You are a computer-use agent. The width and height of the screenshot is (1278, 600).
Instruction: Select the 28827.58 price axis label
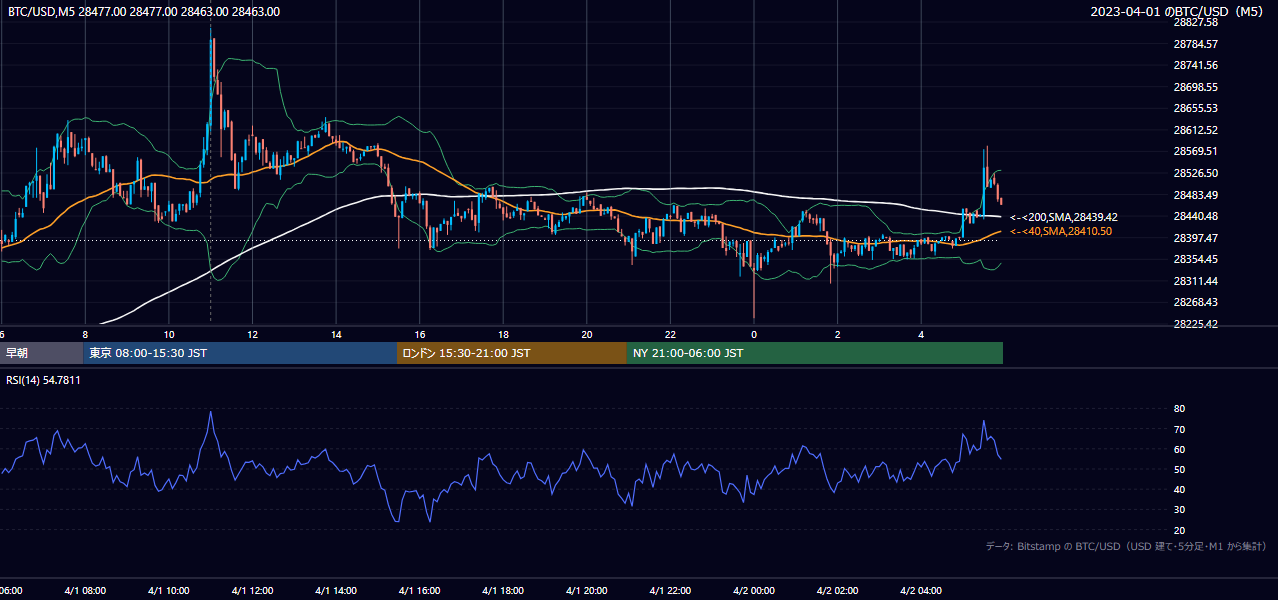[x=1195, y=22]
